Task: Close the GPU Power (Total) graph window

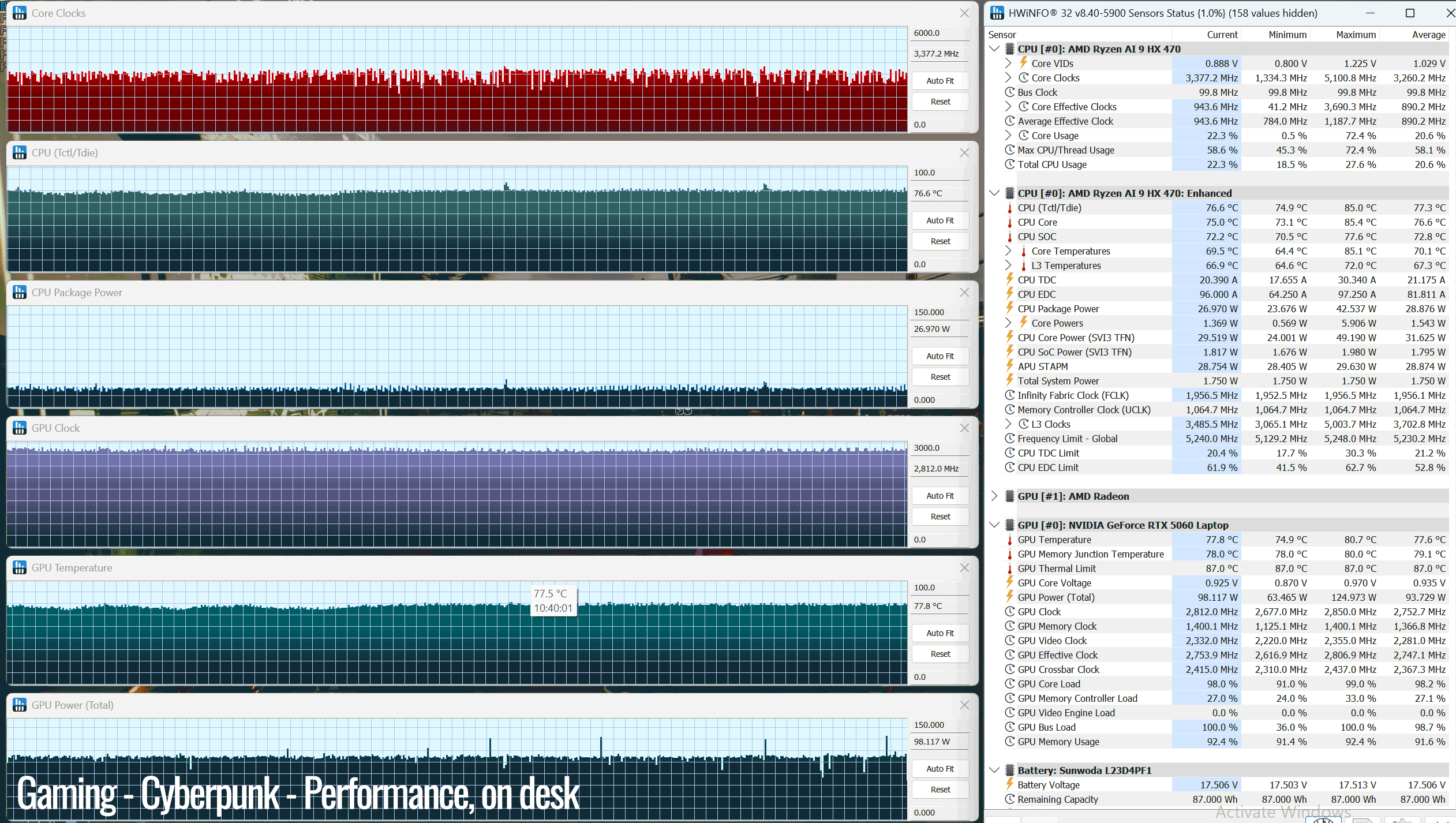Action: point(964,705)
